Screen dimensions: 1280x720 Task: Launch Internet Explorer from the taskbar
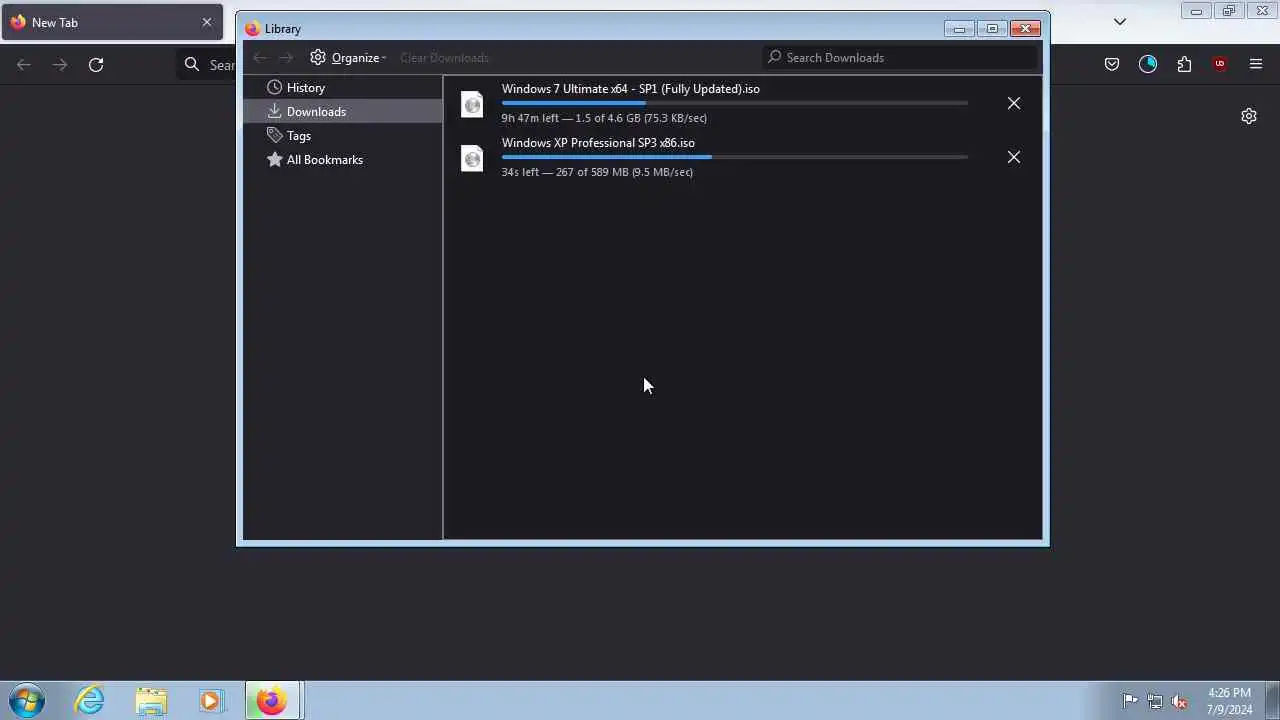[90, 700]
